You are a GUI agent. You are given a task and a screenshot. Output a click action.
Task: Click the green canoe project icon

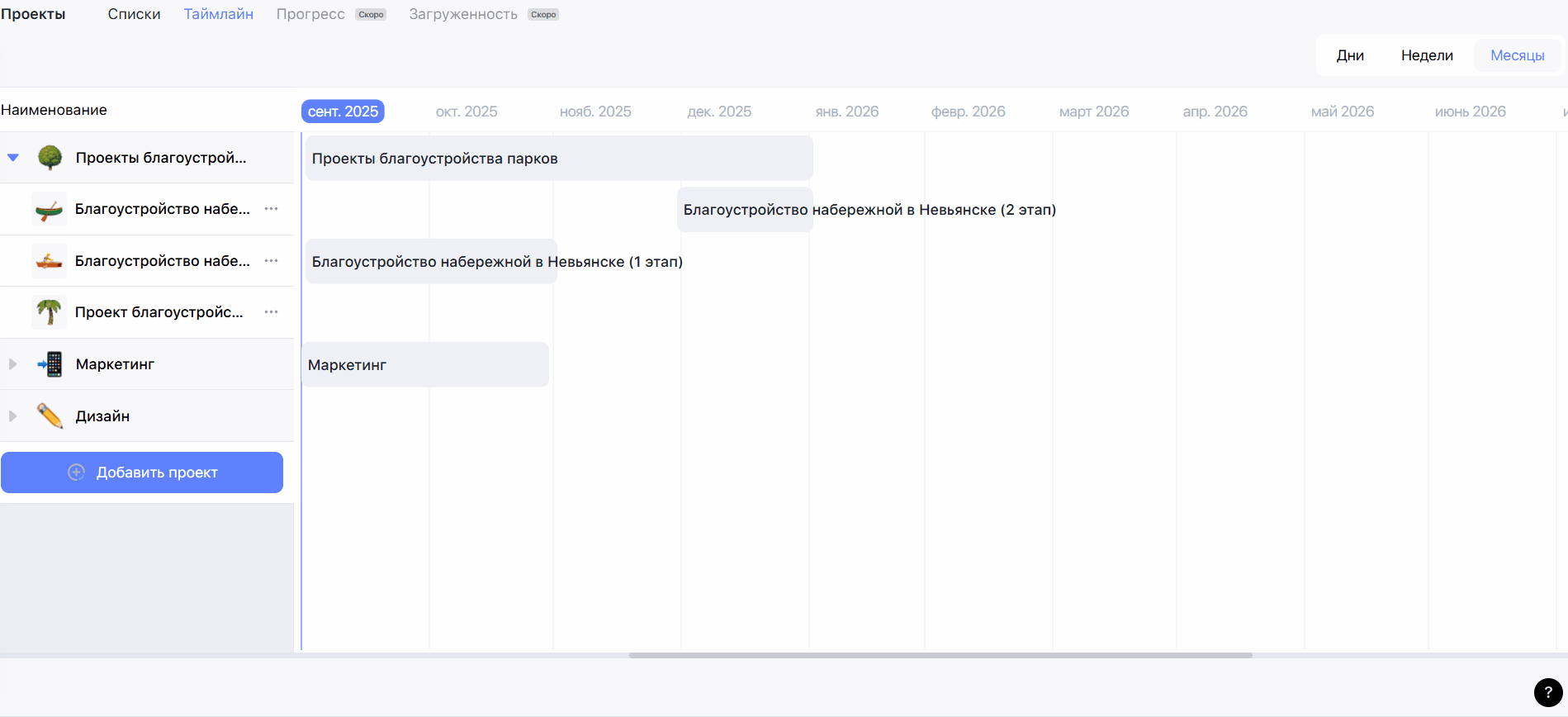click(x=50, y=210)
